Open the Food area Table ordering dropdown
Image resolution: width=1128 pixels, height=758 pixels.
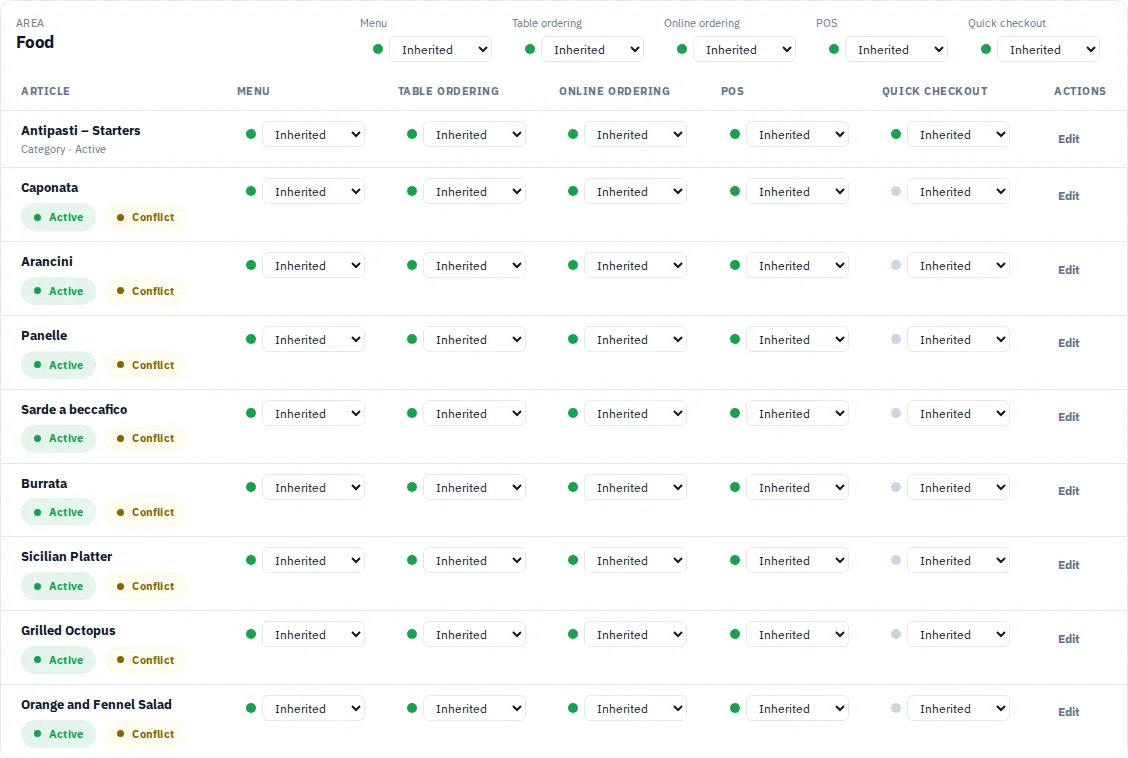tap(592, 50)
